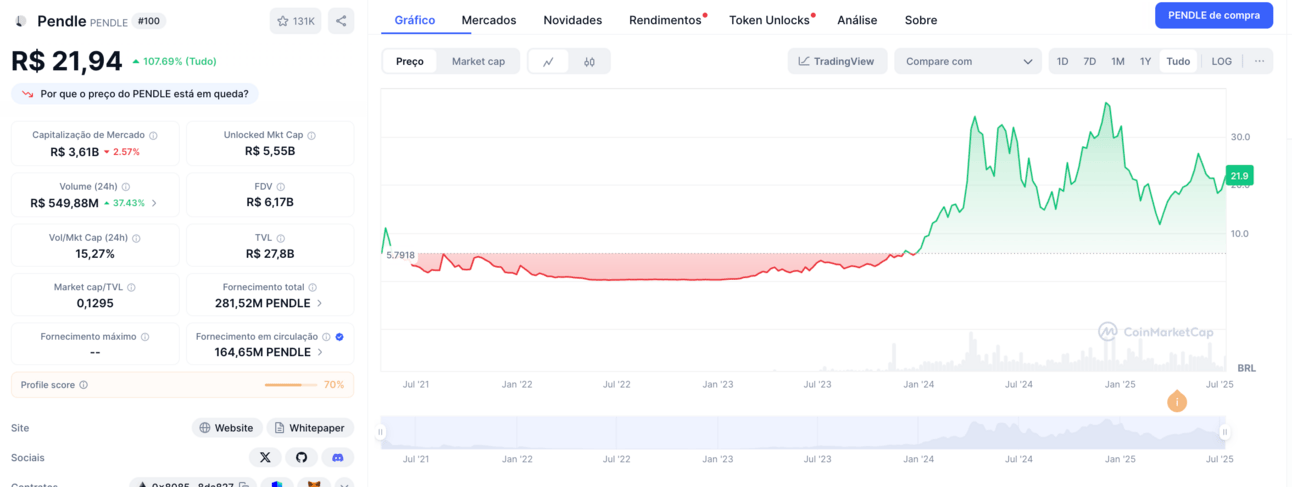Viewport: 1292px width, 487px height.
Task: Click the orange event marker on timeline
Action: coord(1177,401)
